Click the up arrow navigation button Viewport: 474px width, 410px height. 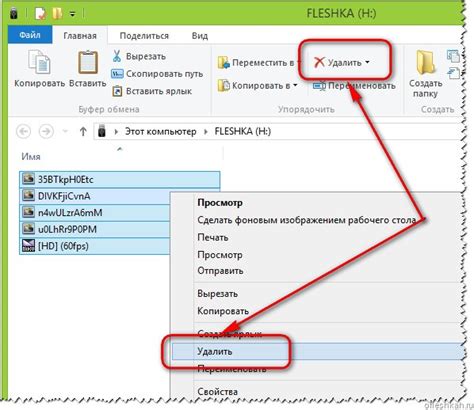tap(83, 131)
